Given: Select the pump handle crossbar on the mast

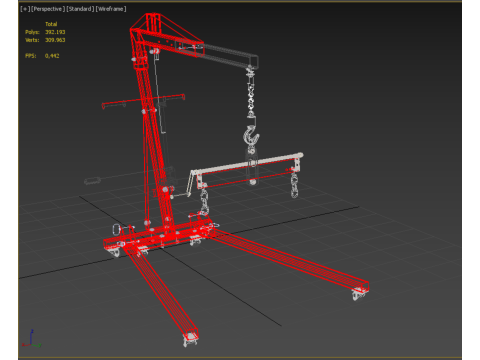Looking at the screenshot, I should [x=143, y=101].
